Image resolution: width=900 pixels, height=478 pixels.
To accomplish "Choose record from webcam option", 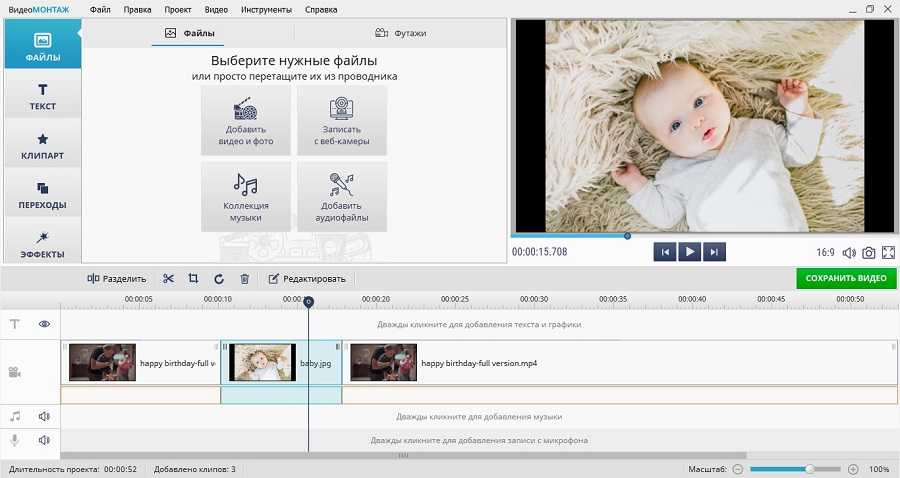I will click(x=341, y=121).
